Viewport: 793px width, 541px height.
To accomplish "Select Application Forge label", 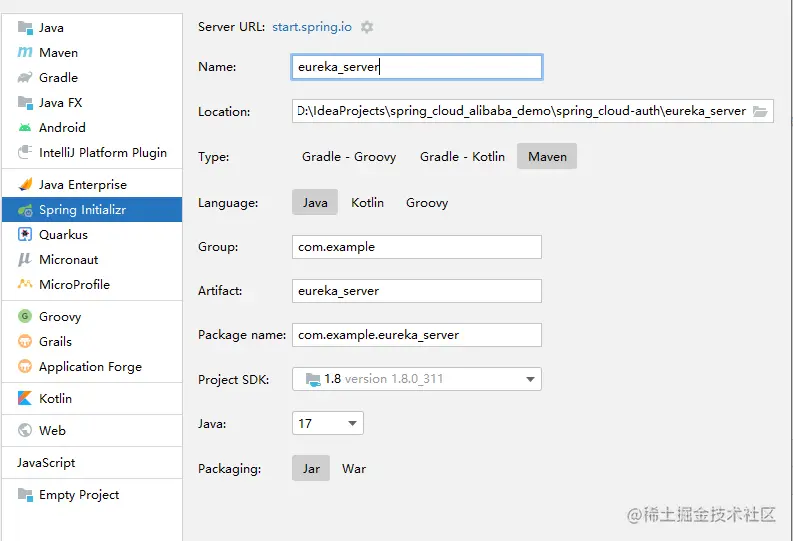I will (x=91, y=367).
